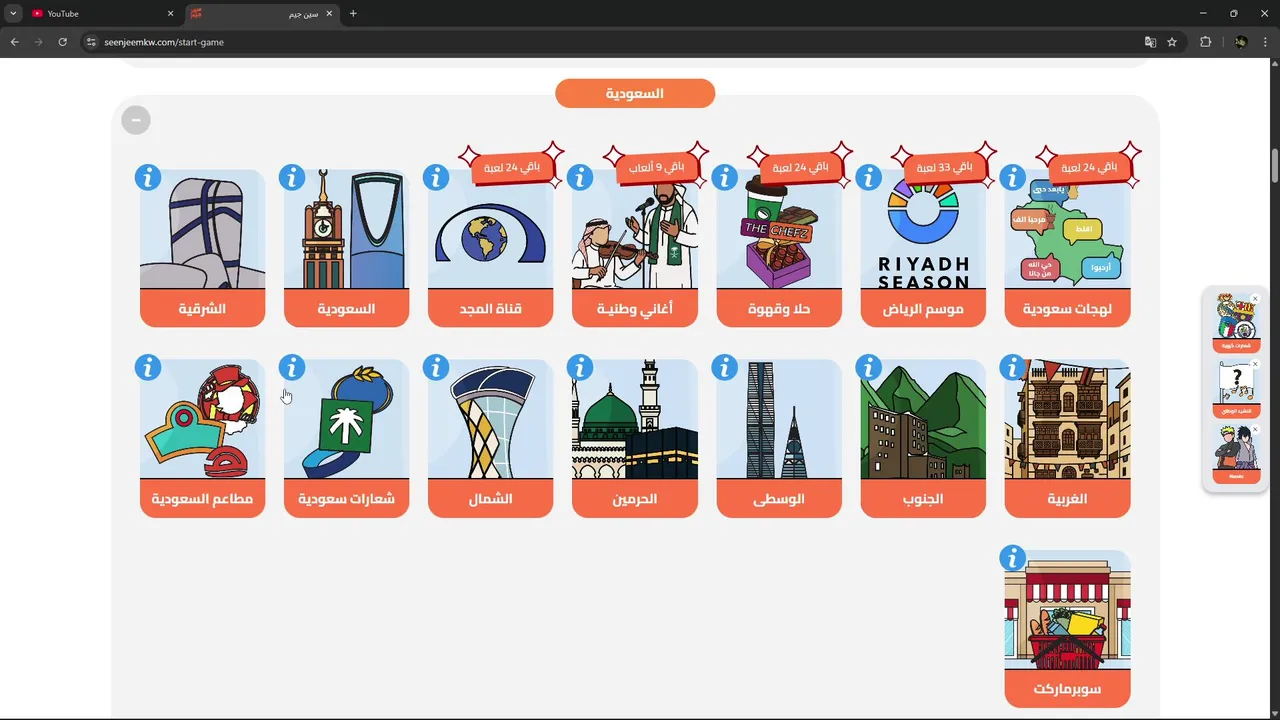This screenshot has width=1280, height=720.
Task: Click the السعودية section header pill
Action: click(635, 93)
